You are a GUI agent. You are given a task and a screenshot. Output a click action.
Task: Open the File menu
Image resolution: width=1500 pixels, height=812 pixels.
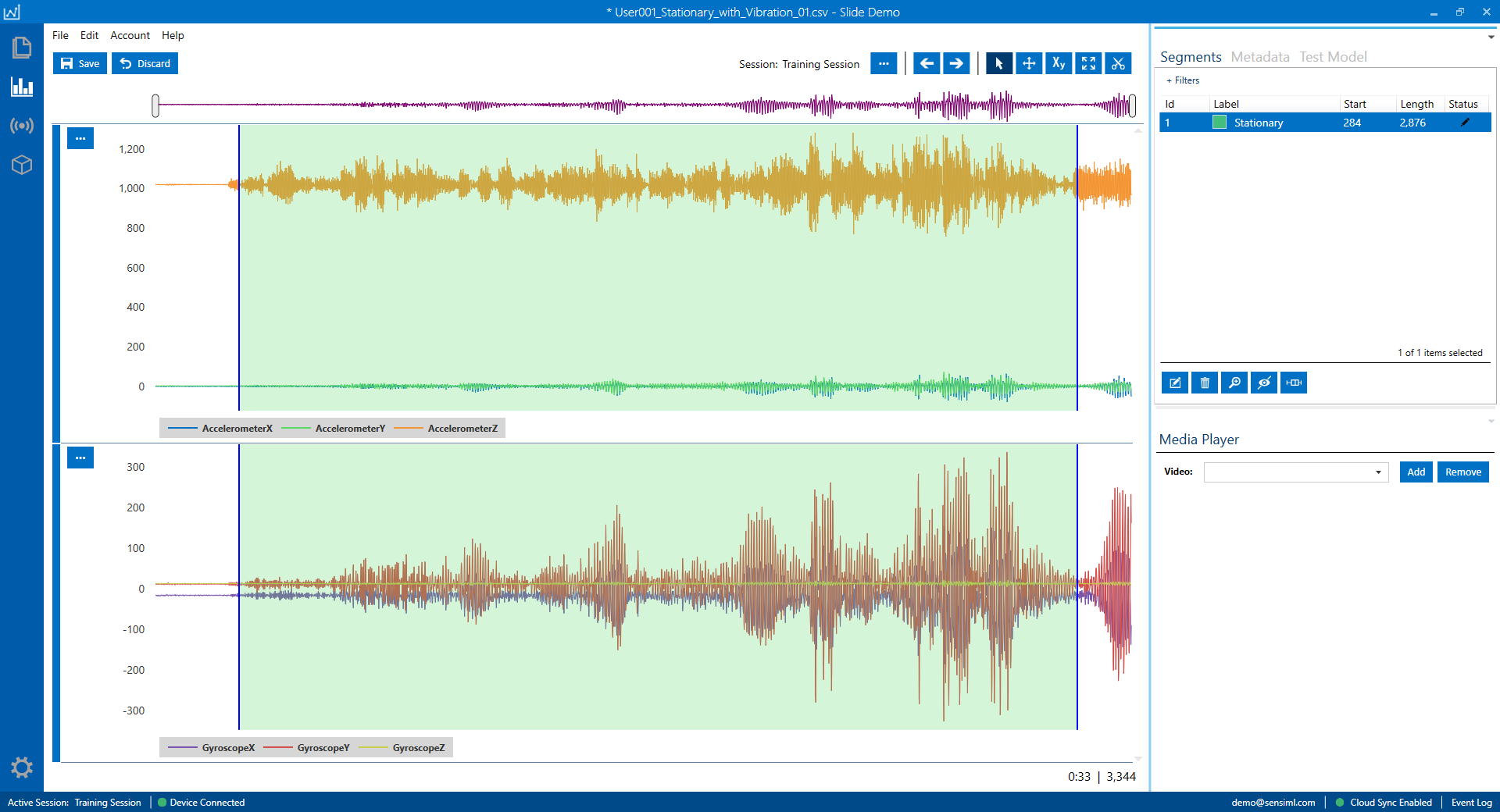[60, 35]
